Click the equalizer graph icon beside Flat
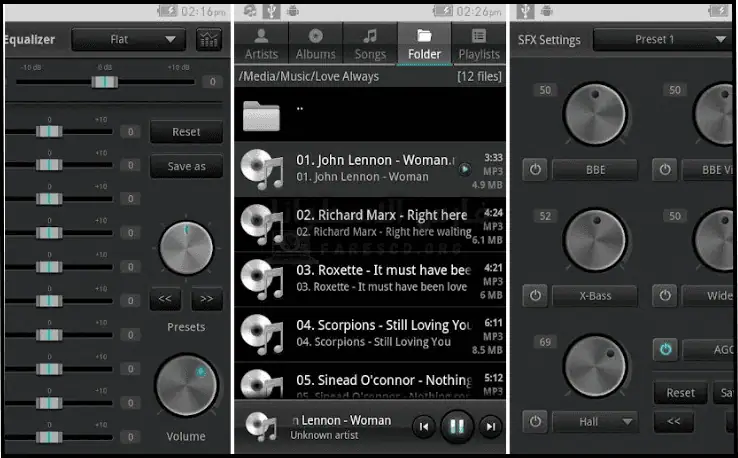 click(x=209, y=40)
